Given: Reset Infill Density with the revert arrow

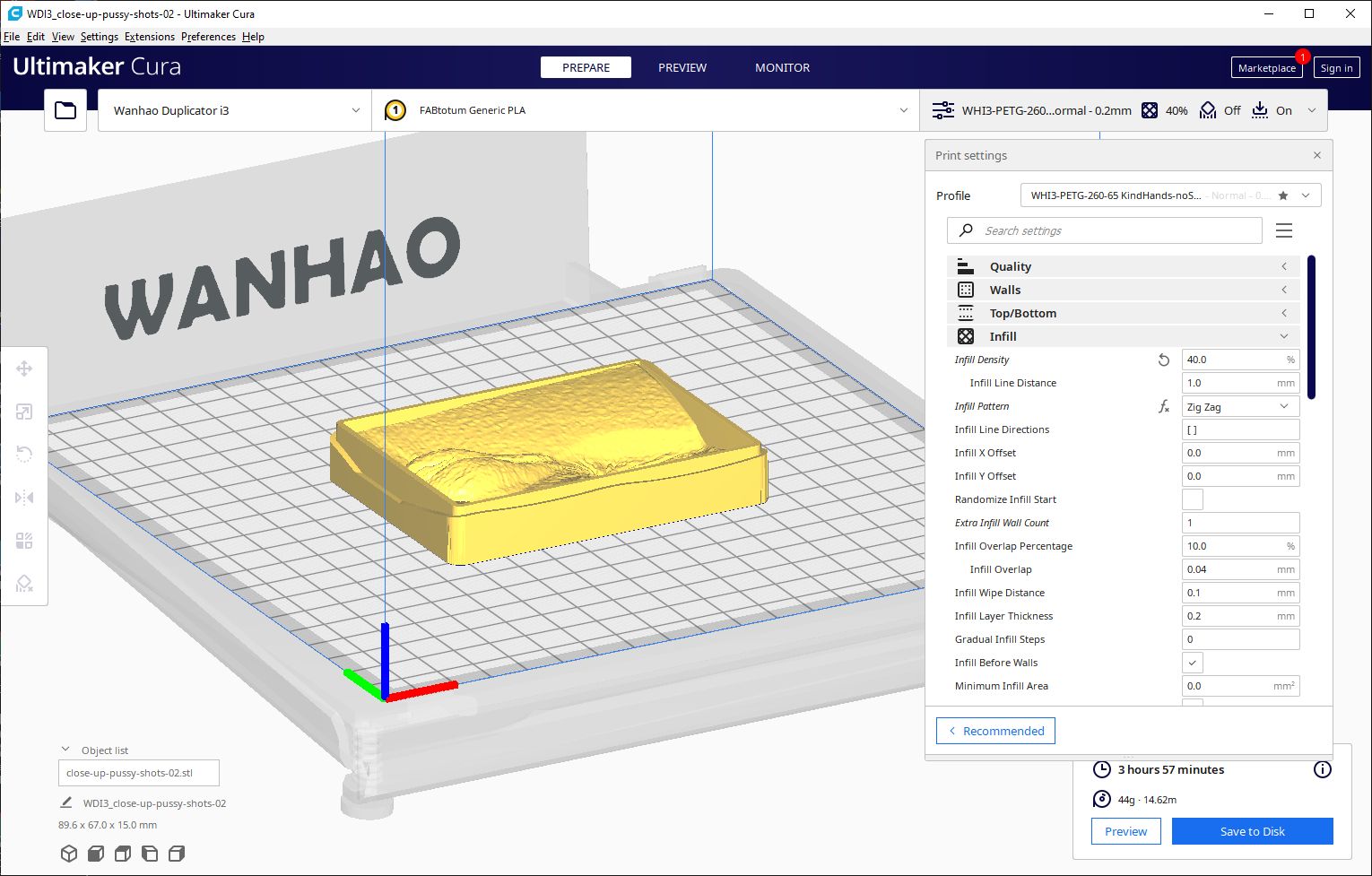Looking at the screenshot, I should [1163, 360].
